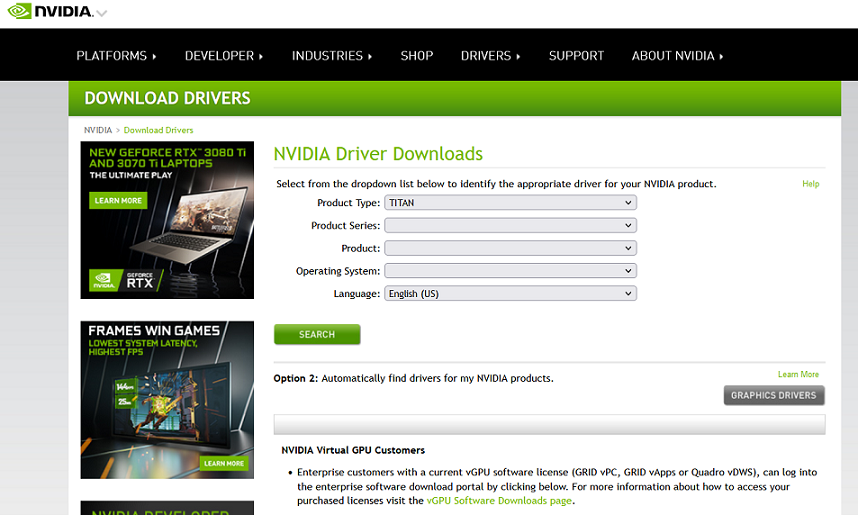858x515 pixels.
Task: Click the Help link
Action: point(810,184)
